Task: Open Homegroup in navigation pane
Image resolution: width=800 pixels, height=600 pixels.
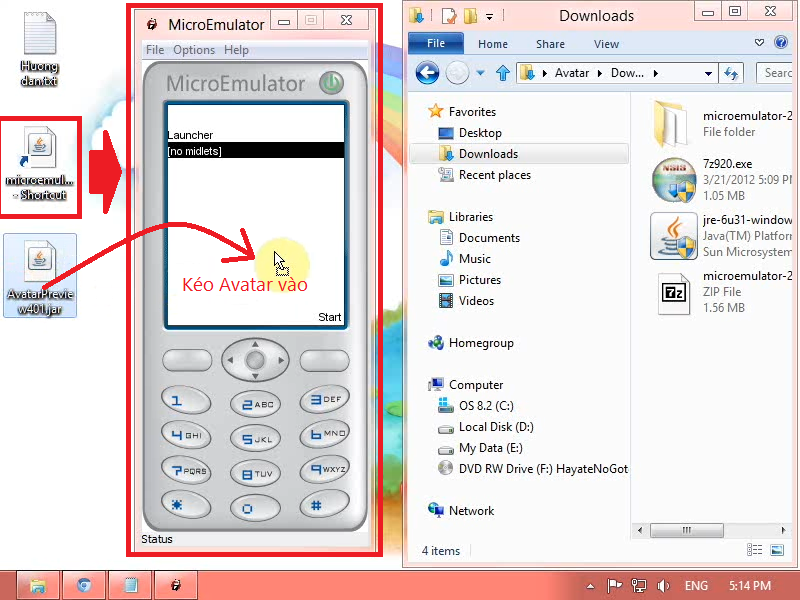Action: coord(481,343)
